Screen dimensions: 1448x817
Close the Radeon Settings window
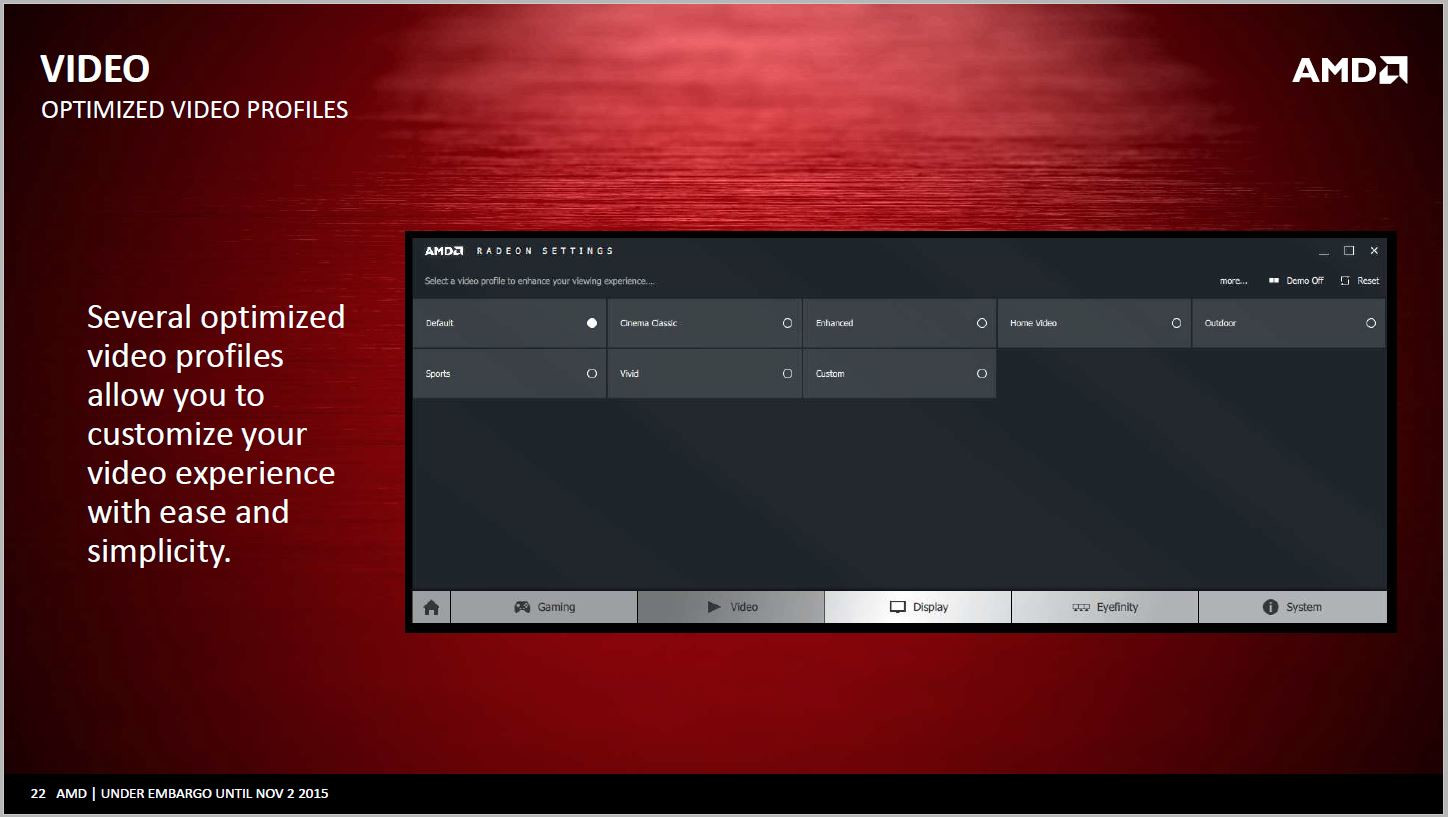[1374, 251]
